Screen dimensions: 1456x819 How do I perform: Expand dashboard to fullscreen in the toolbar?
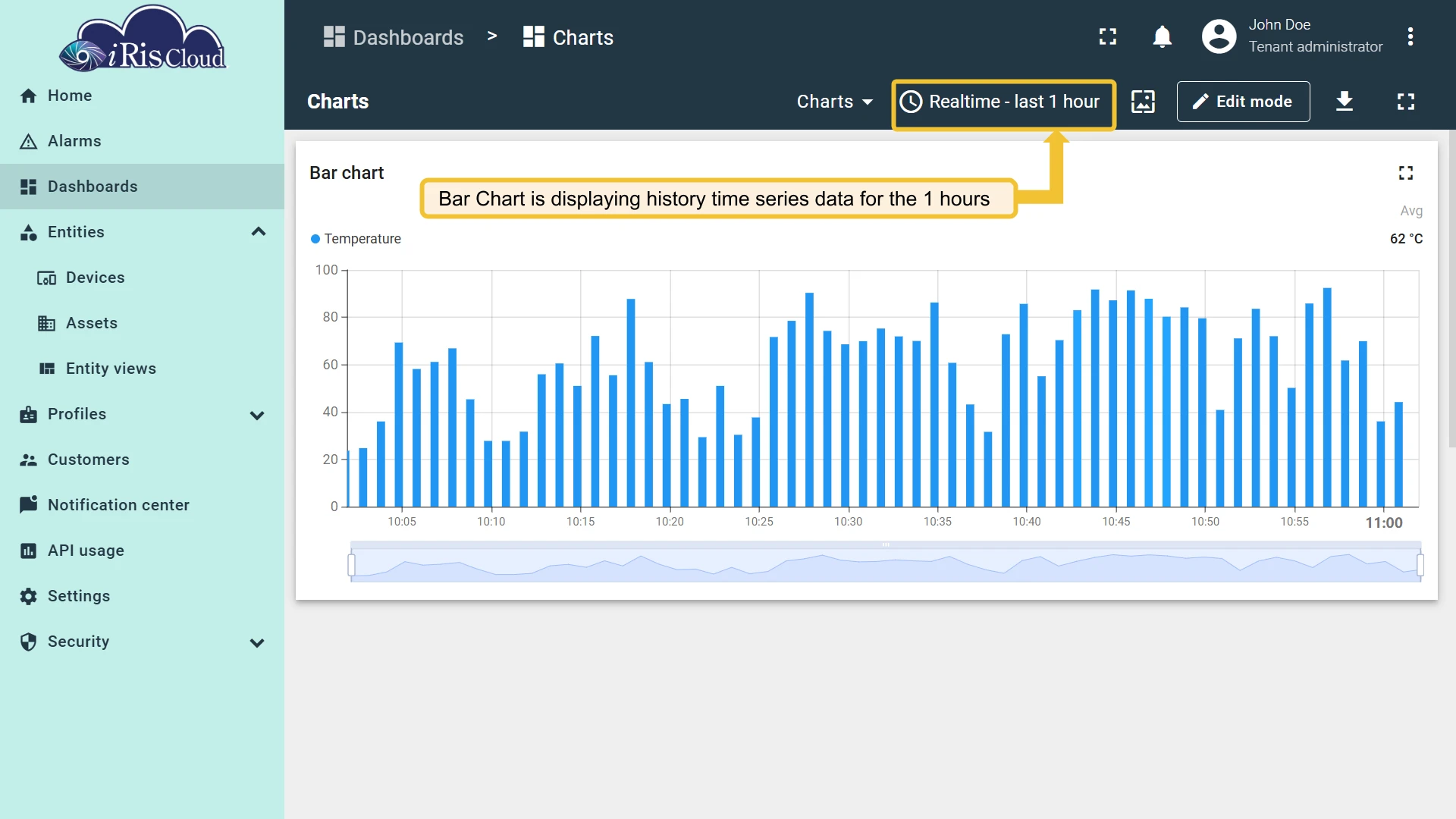click(x=1406, y=102)
